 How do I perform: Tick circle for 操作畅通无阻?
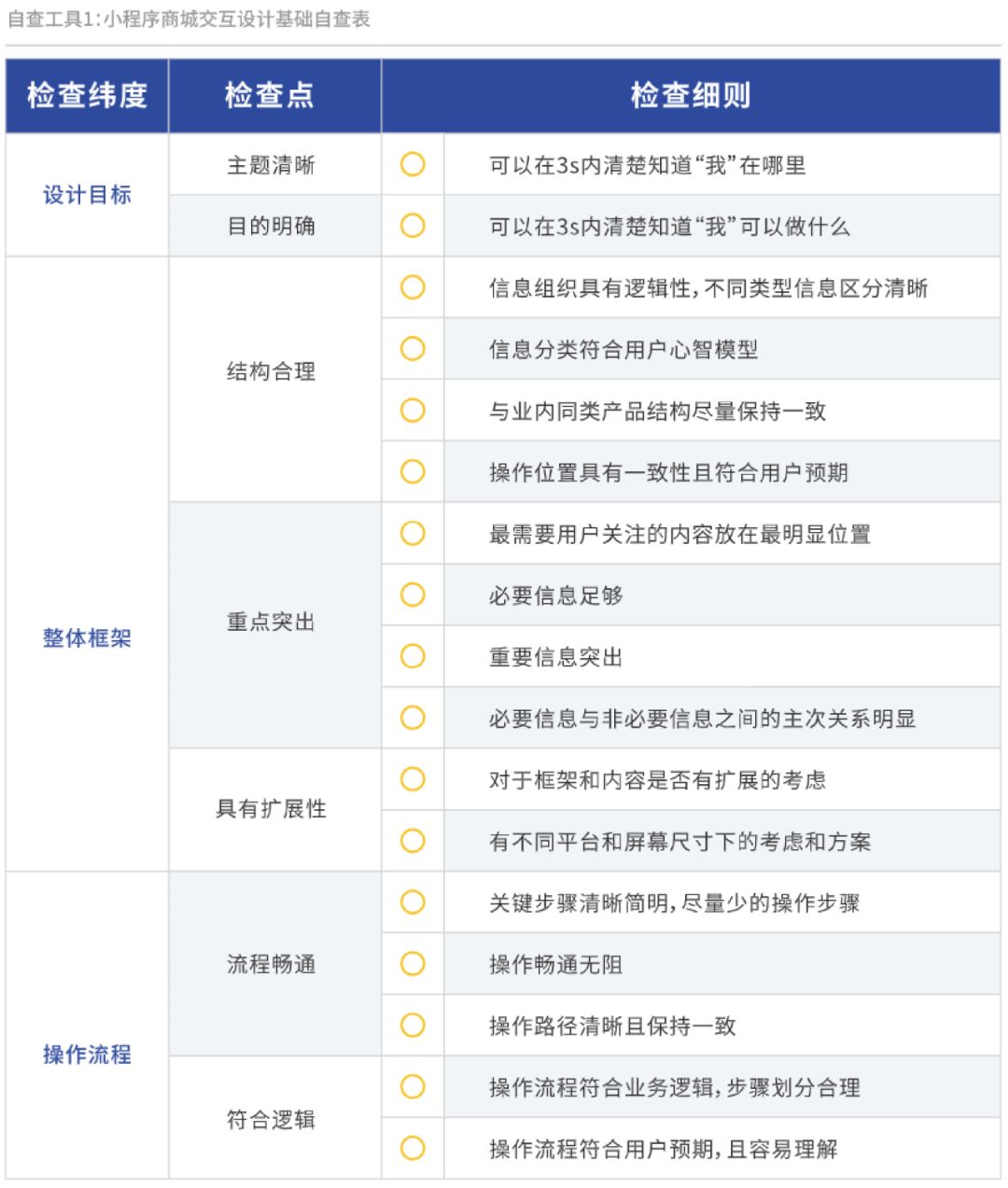(x=413, y=964)
